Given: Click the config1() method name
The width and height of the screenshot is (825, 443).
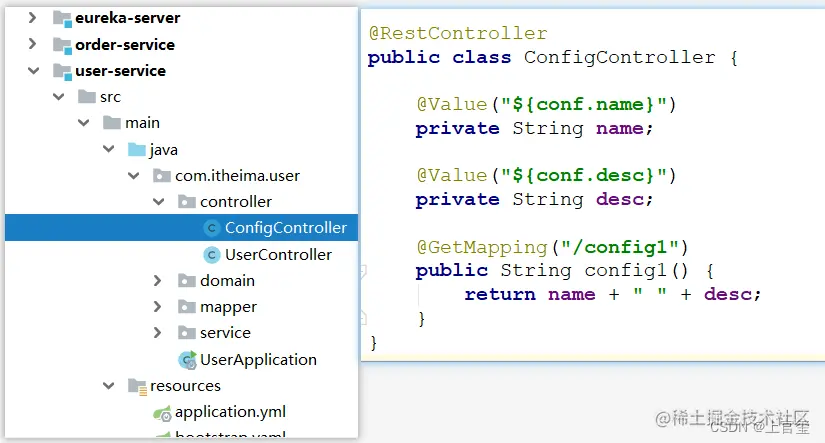Looking at the screenshot, I should click(625, 270).
